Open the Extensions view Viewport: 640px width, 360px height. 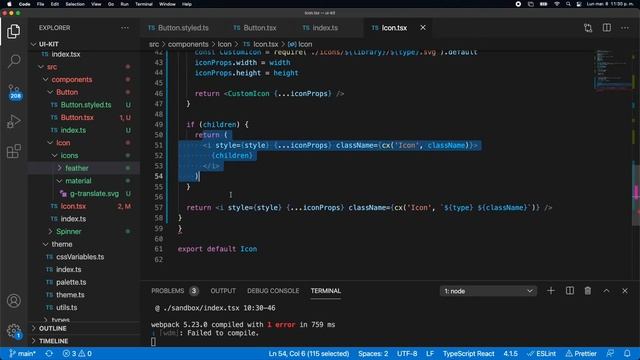pyautogui.click(x=13, y=151)
